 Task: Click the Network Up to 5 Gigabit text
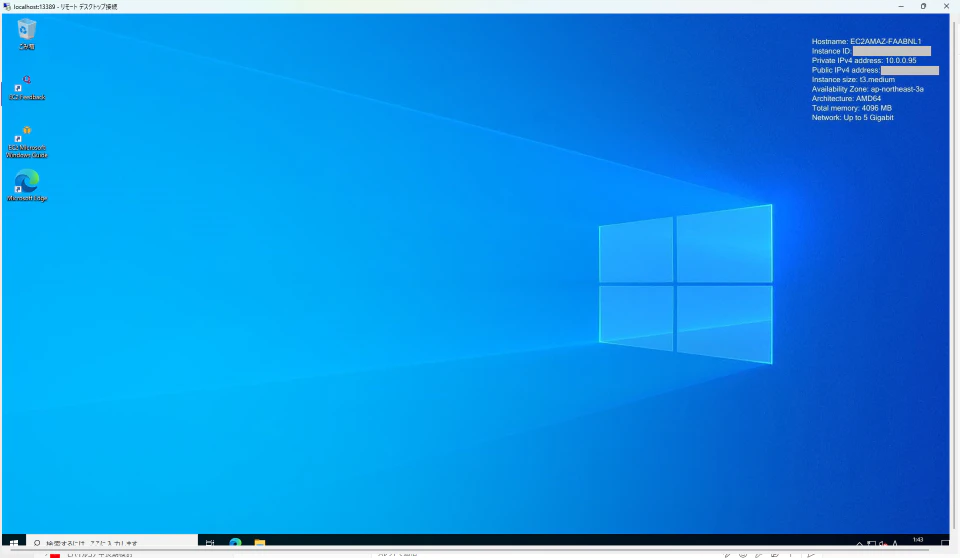pyautogui.click(x=852, y=118)
